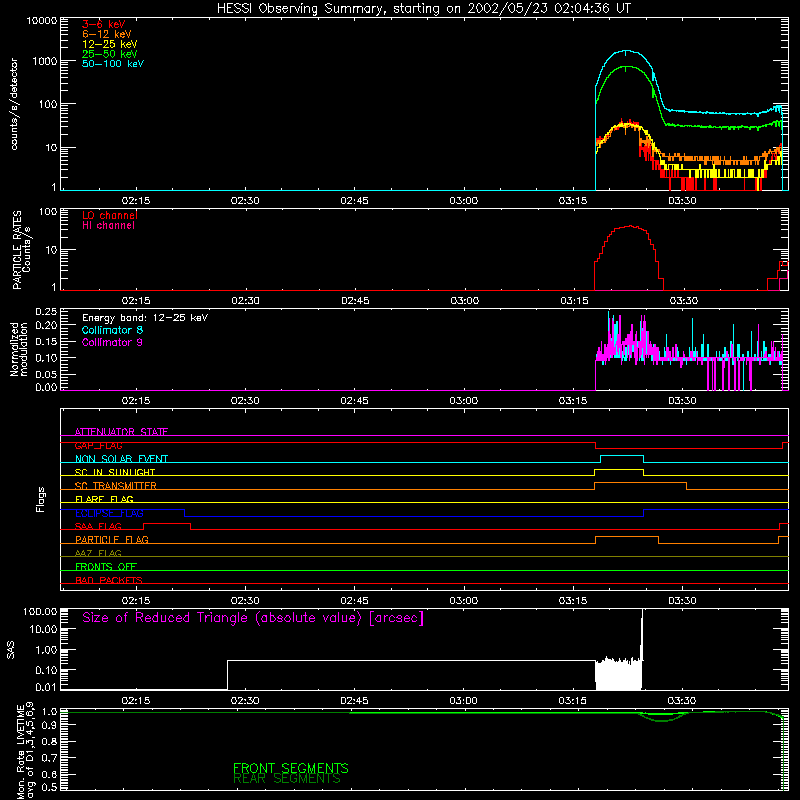The image size is (800, 800).
Task: Click the 'PARTICLE RATES' axis label
Action: (17, 250)
